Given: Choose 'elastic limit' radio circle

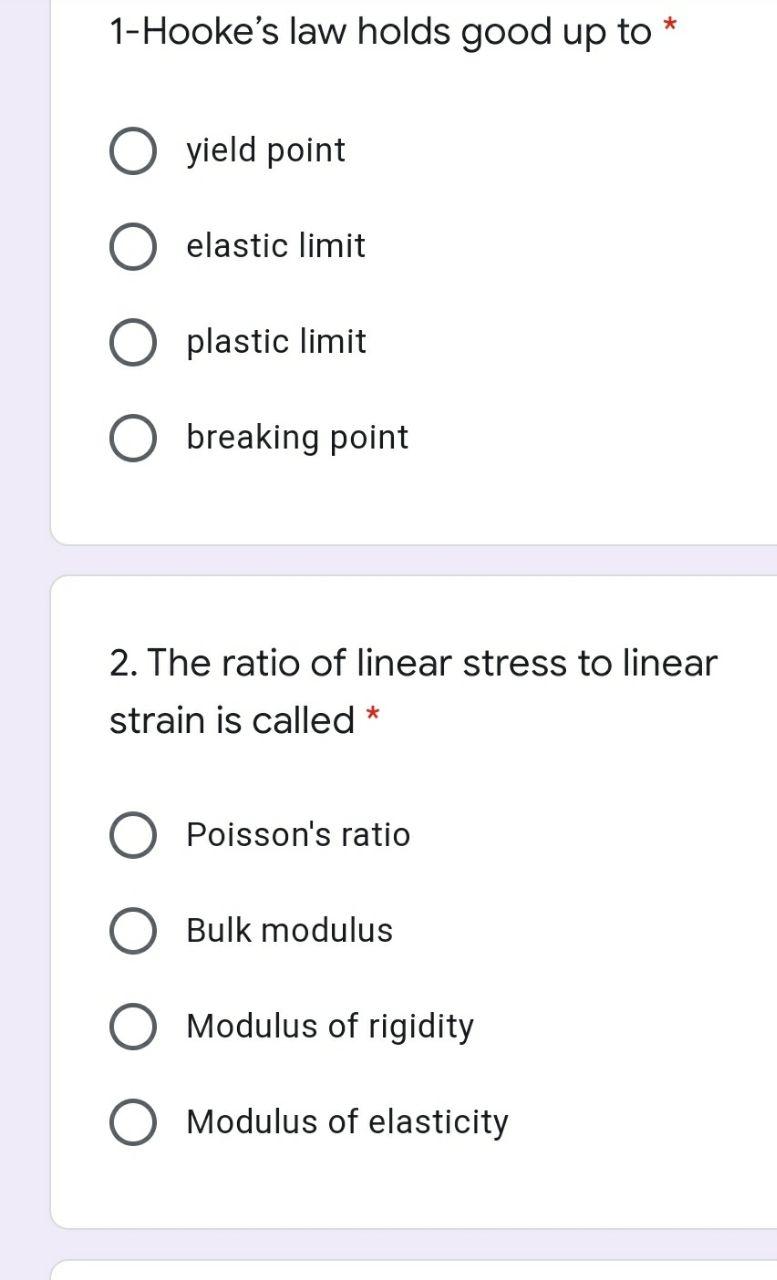Looking at the screenshot, I should point(132,247).
